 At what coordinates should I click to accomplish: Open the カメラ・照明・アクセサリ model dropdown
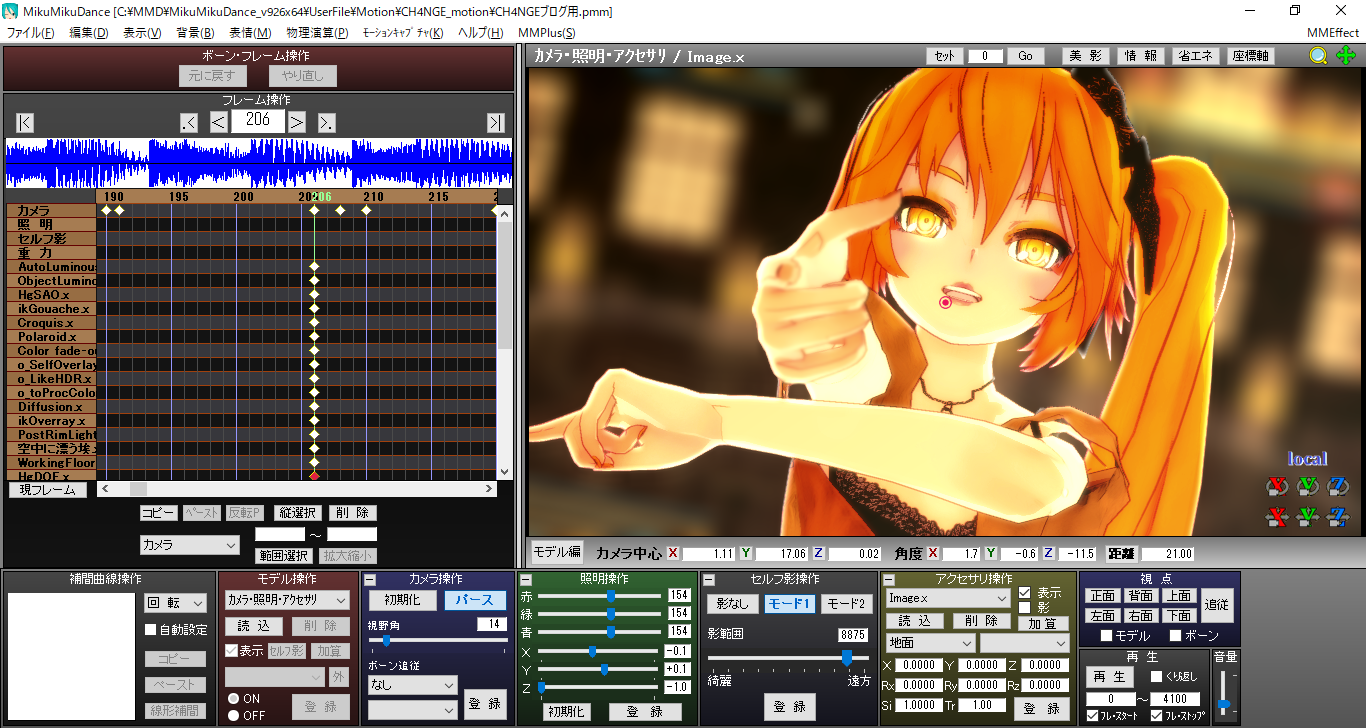click(x=287, y=600)
